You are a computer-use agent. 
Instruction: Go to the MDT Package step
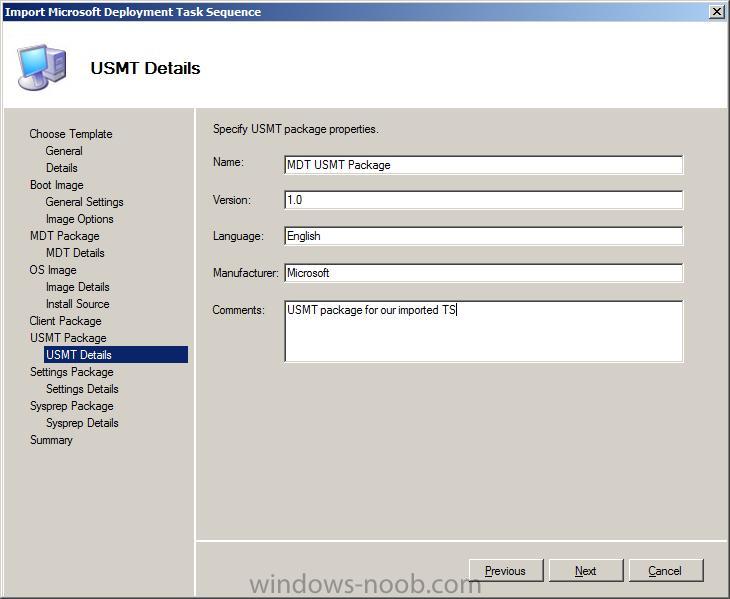(x=65, y=236)
